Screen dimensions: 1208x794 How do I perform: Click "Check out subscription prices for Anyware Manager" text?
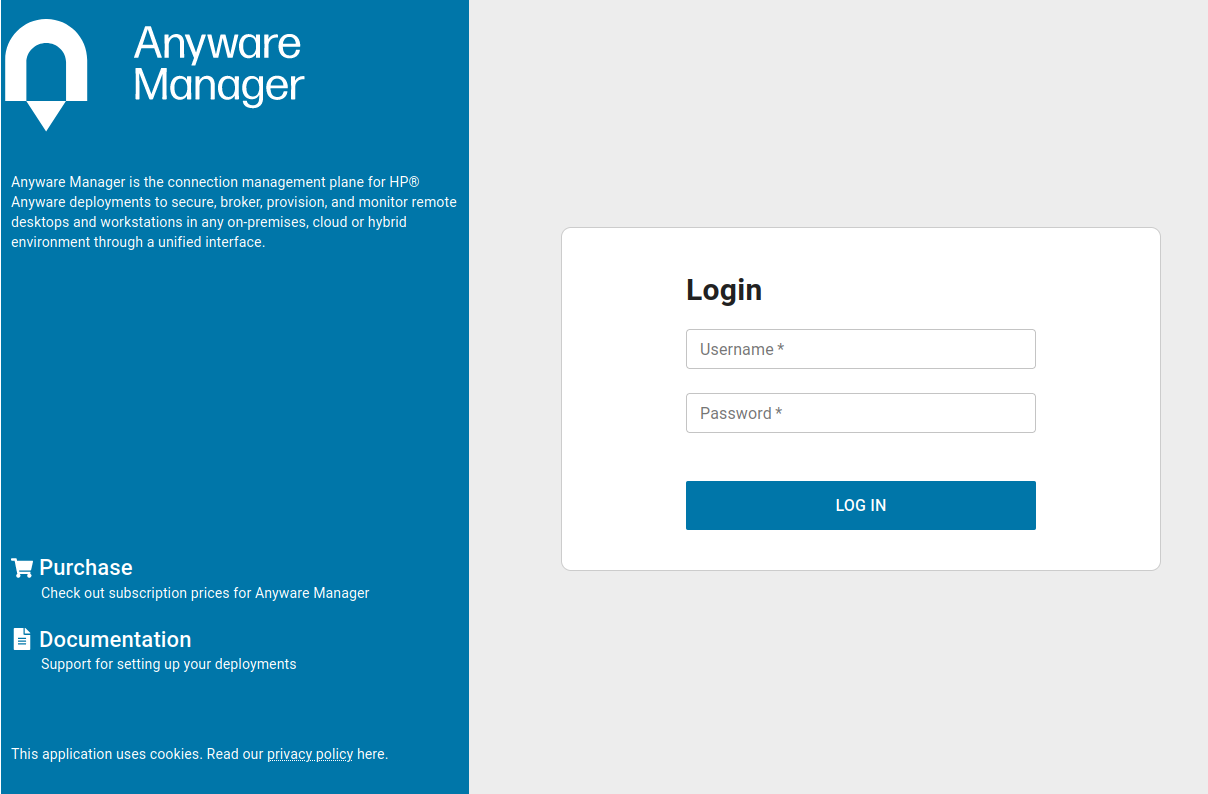point(205,593)
